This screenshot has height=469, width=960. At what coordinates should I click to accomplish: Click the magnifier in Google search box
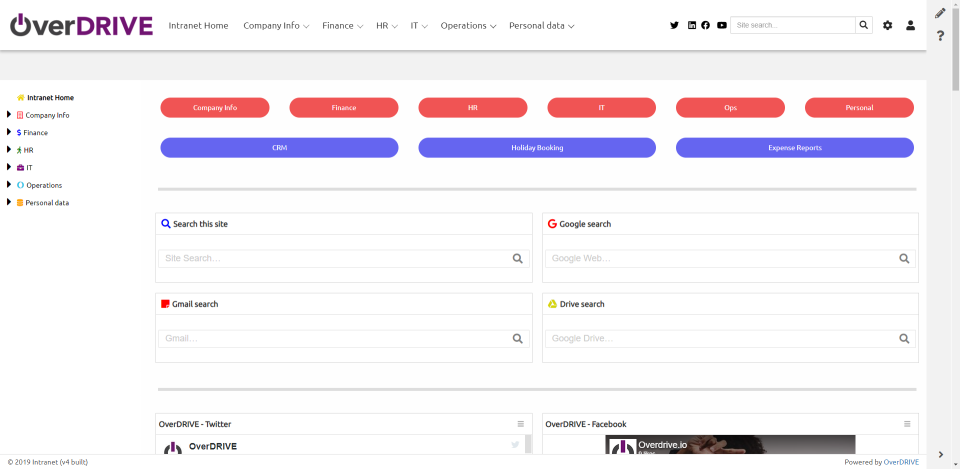(904, 258)
